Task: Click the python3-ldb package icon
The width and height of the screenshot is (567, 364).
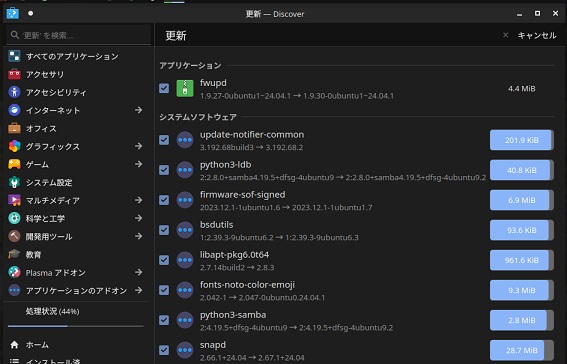Action: tap(185, 170)
